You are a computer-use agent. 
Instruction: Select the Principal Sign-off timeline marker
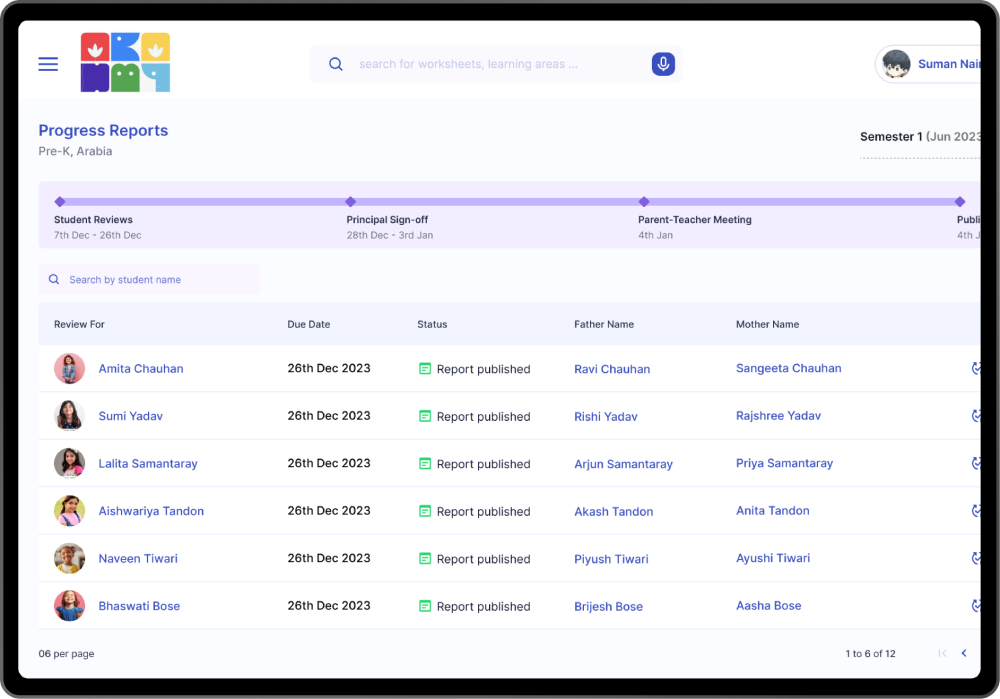pyautogui.click(x=350, y=202)
